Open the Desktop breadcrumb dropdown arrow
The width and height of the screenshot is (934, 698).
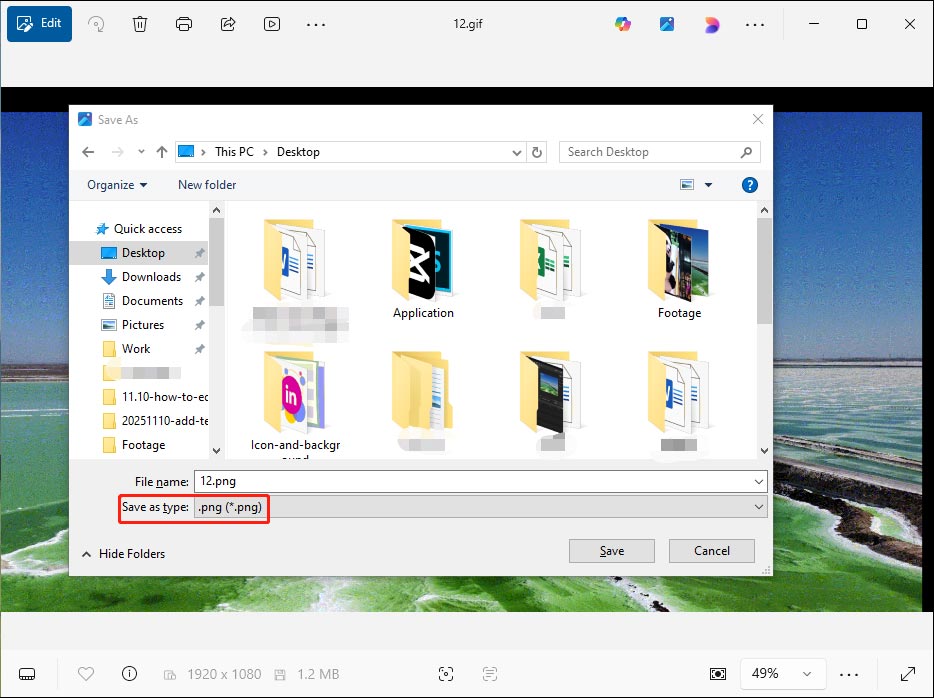click(517, 151)
